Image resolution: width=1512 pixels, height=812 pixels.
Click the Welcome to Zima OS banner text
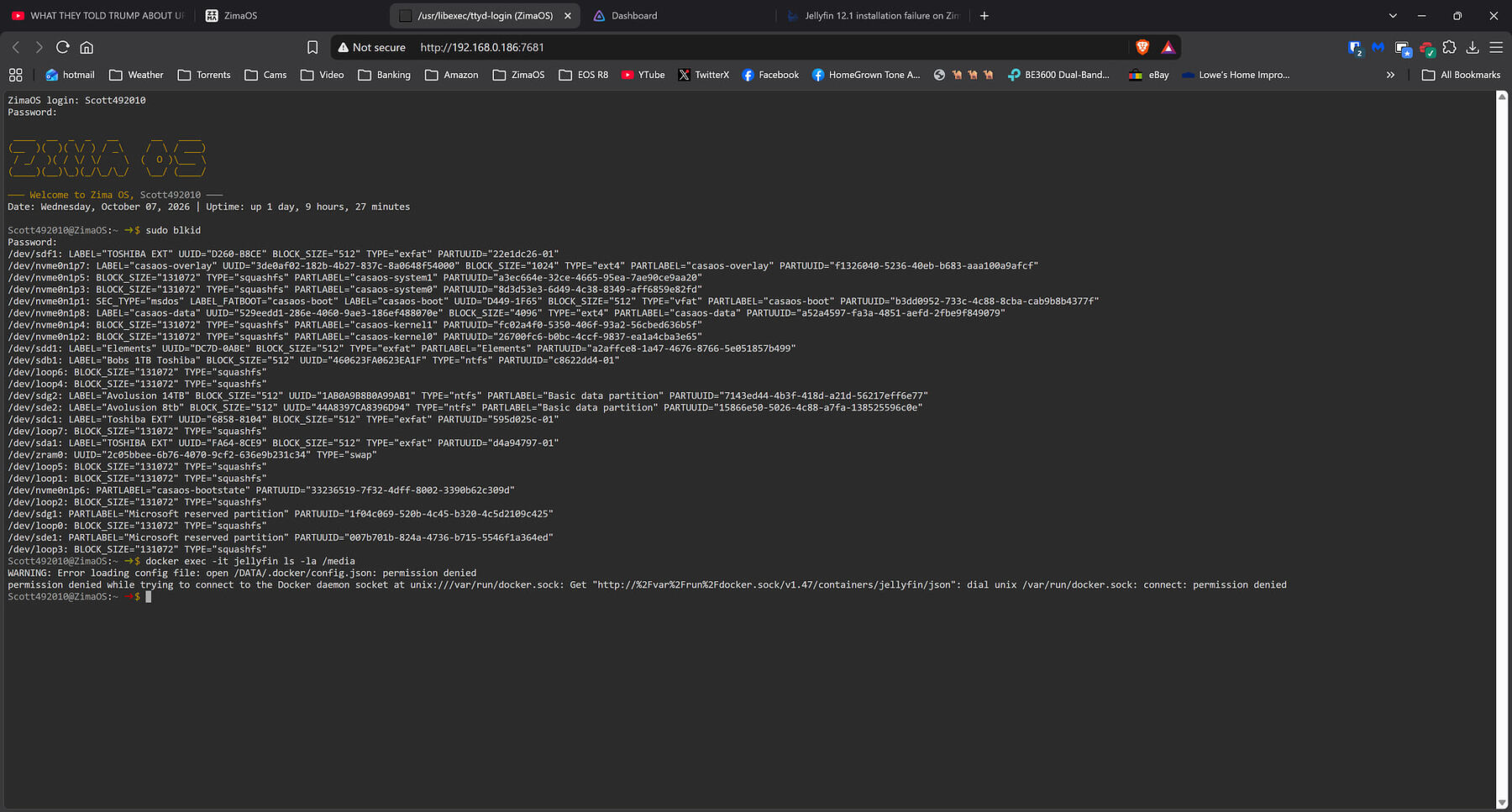115,195
